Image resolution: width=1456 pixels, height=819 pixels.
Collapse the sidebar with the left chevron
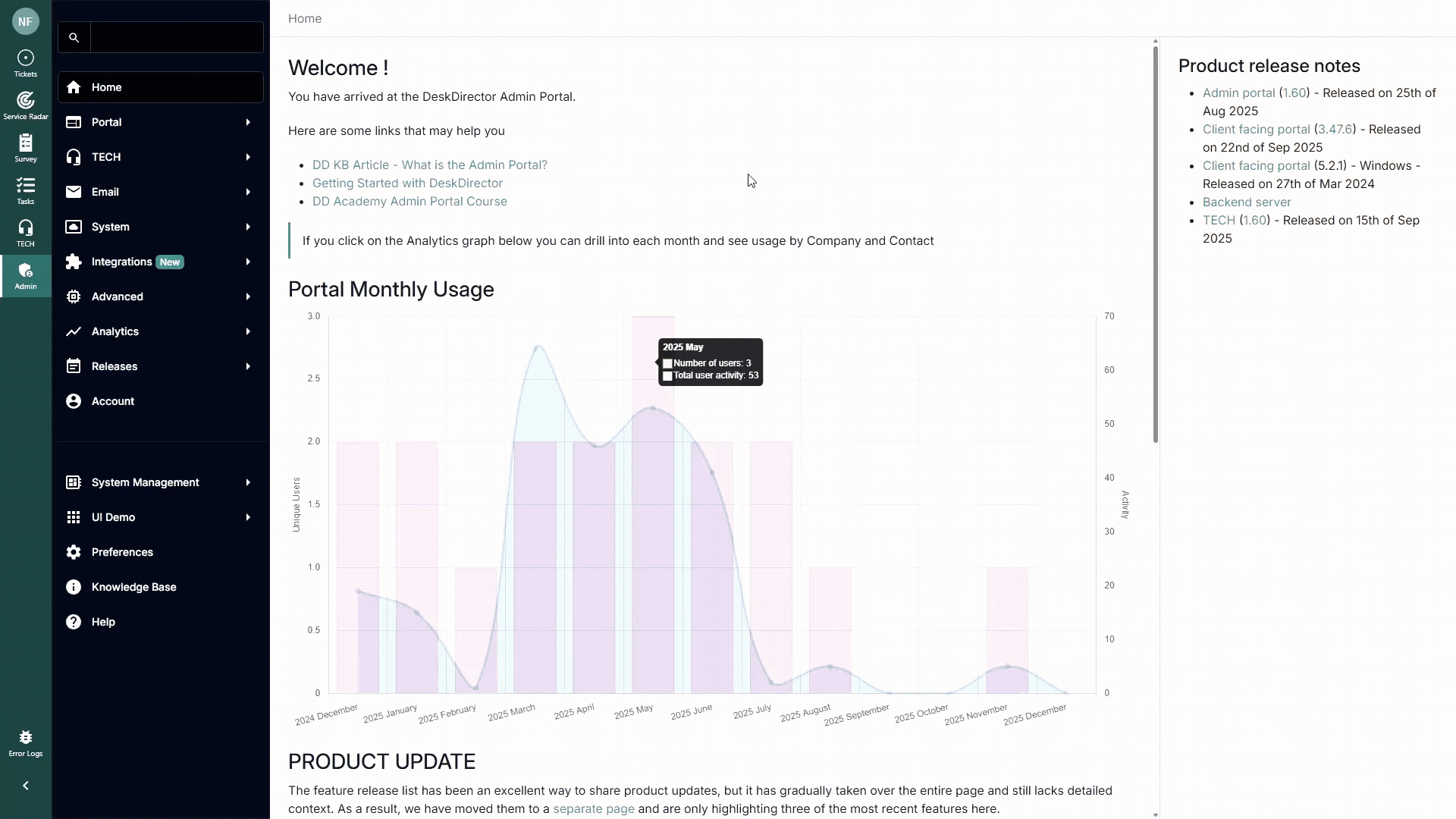26,786
